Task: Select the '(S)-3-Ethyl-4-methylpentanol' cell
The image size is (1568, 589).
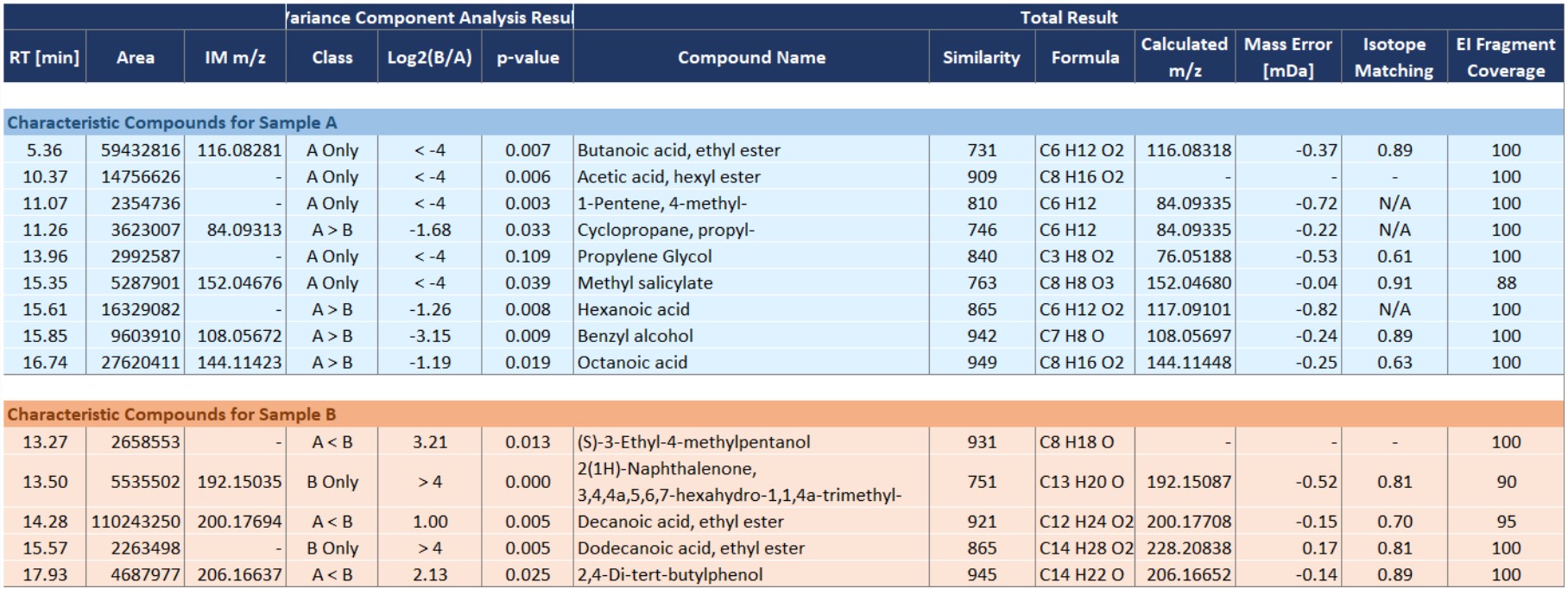Action: [x=751, y=442]
